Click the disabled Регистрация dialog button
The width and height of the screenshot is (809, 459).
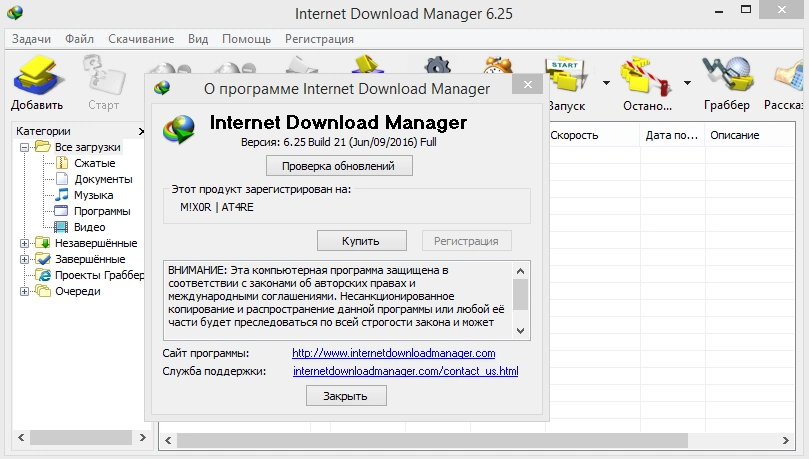[466, 241]
